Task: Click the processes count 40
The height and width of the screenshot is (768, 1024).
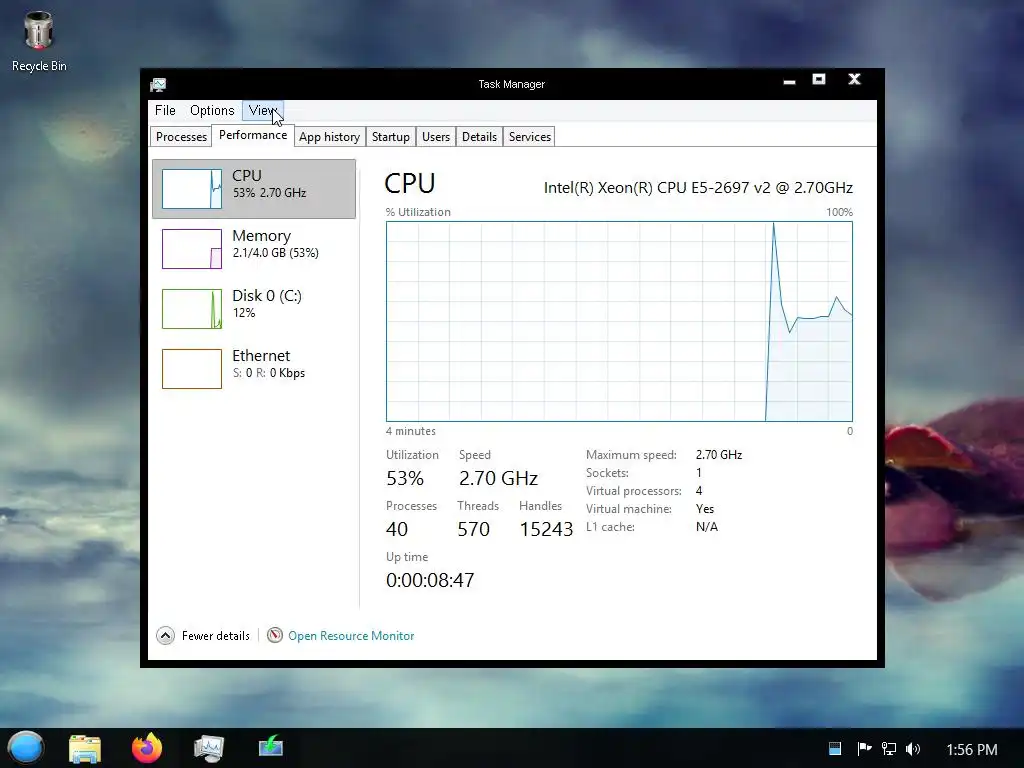Action: pyautogui.click(x=397, y=529)
